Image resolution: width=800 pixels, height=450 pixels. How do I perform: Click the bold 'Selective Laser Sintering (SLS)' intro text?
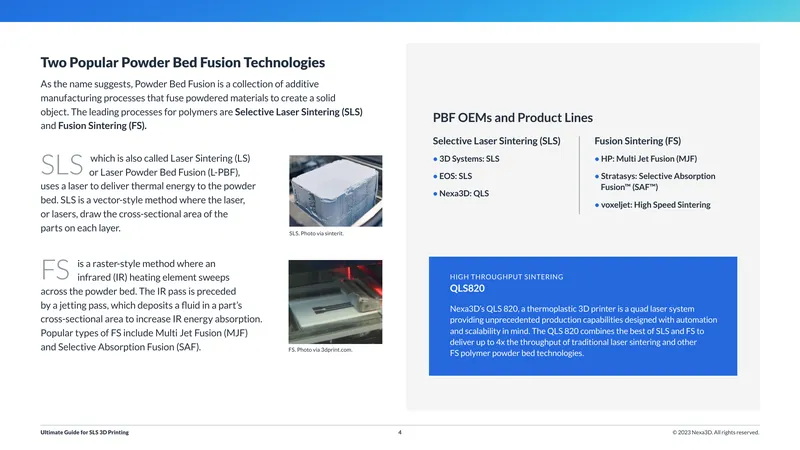click(x=298, y=112)
